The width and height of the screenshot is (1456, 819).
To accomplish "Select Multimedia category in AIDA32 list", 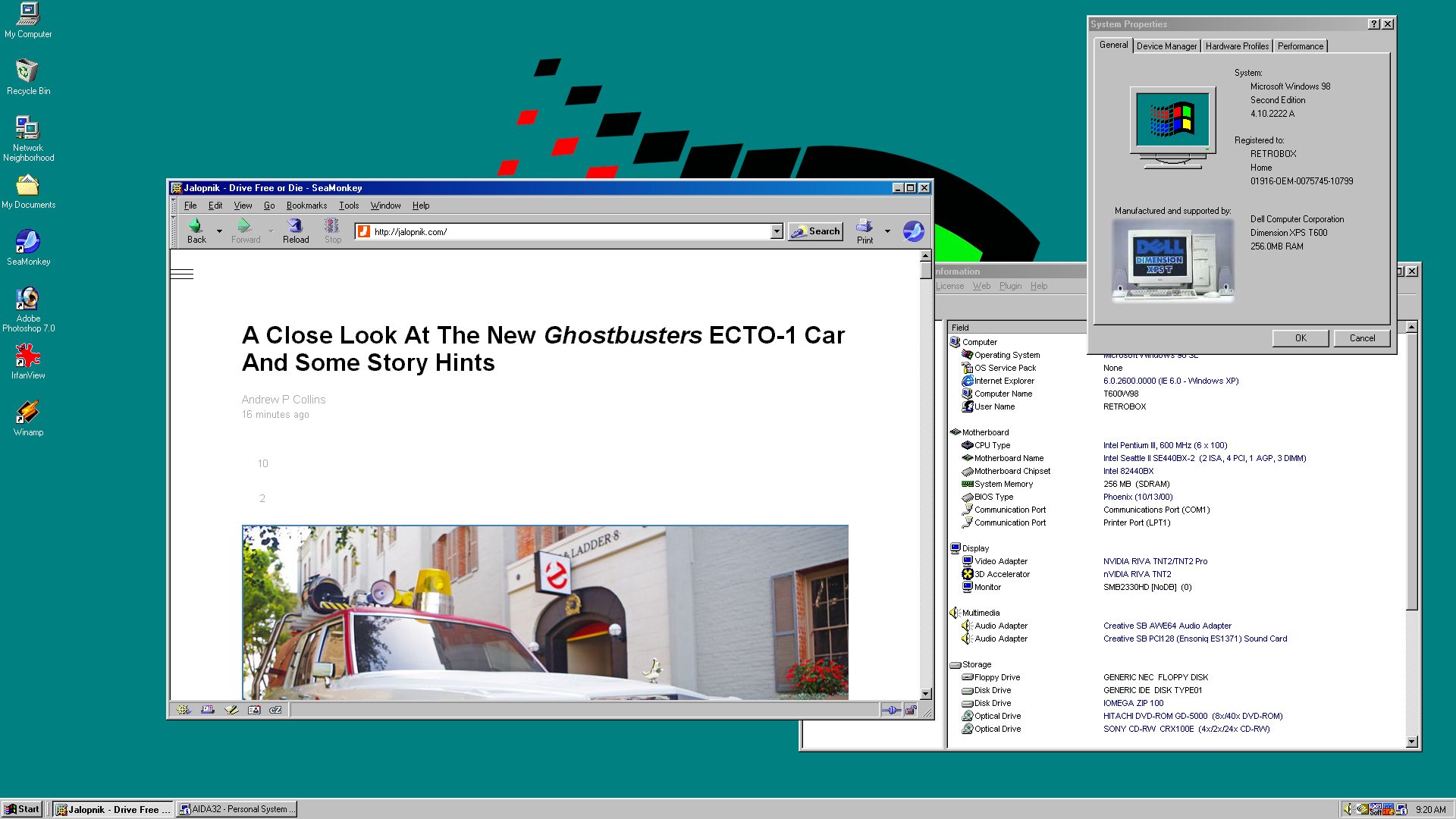I will [x=981, y=613].
